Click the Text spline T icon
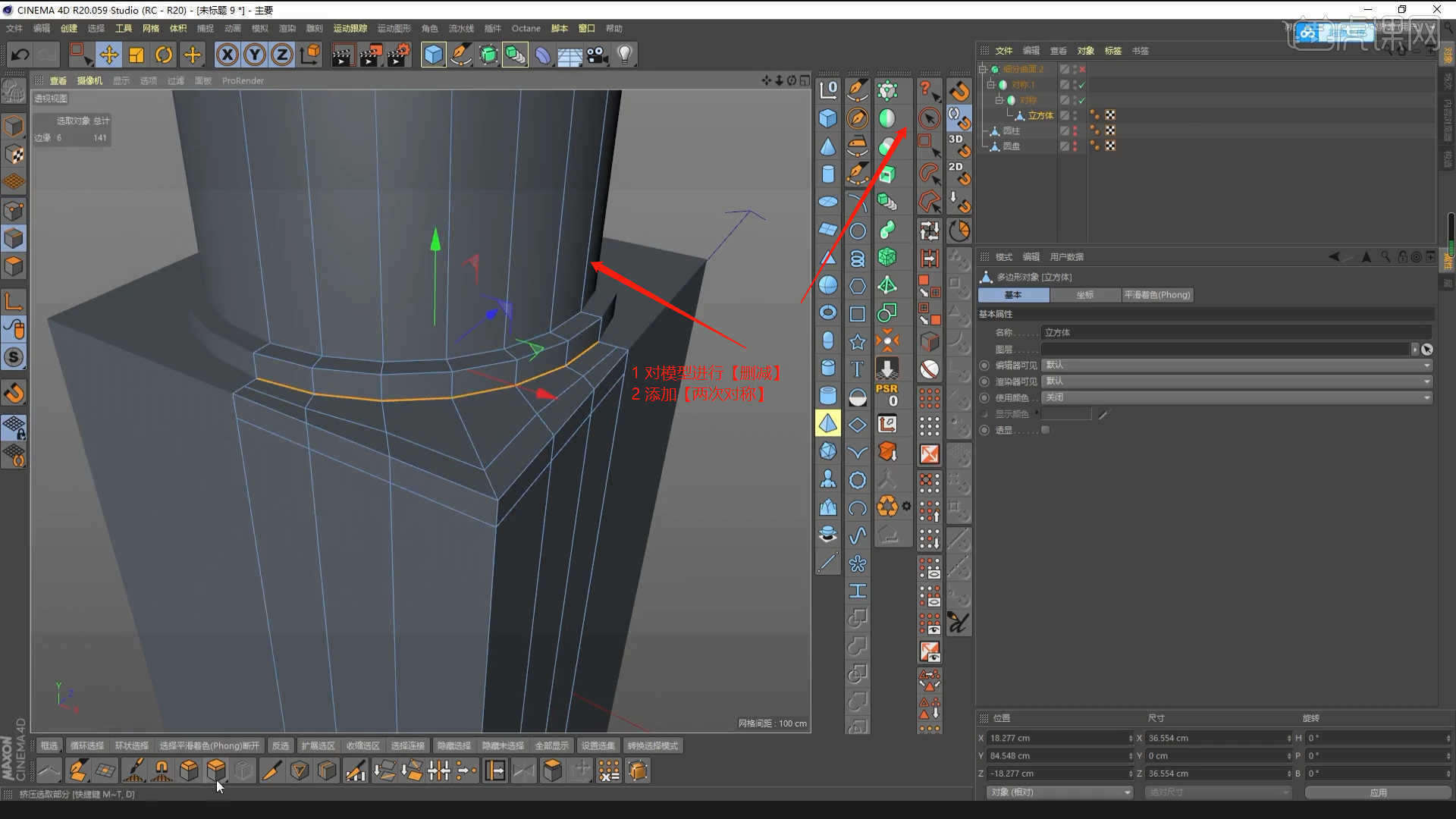This screenshot has width=1456, height=819. pyautogui.click(x=857, y=369)
